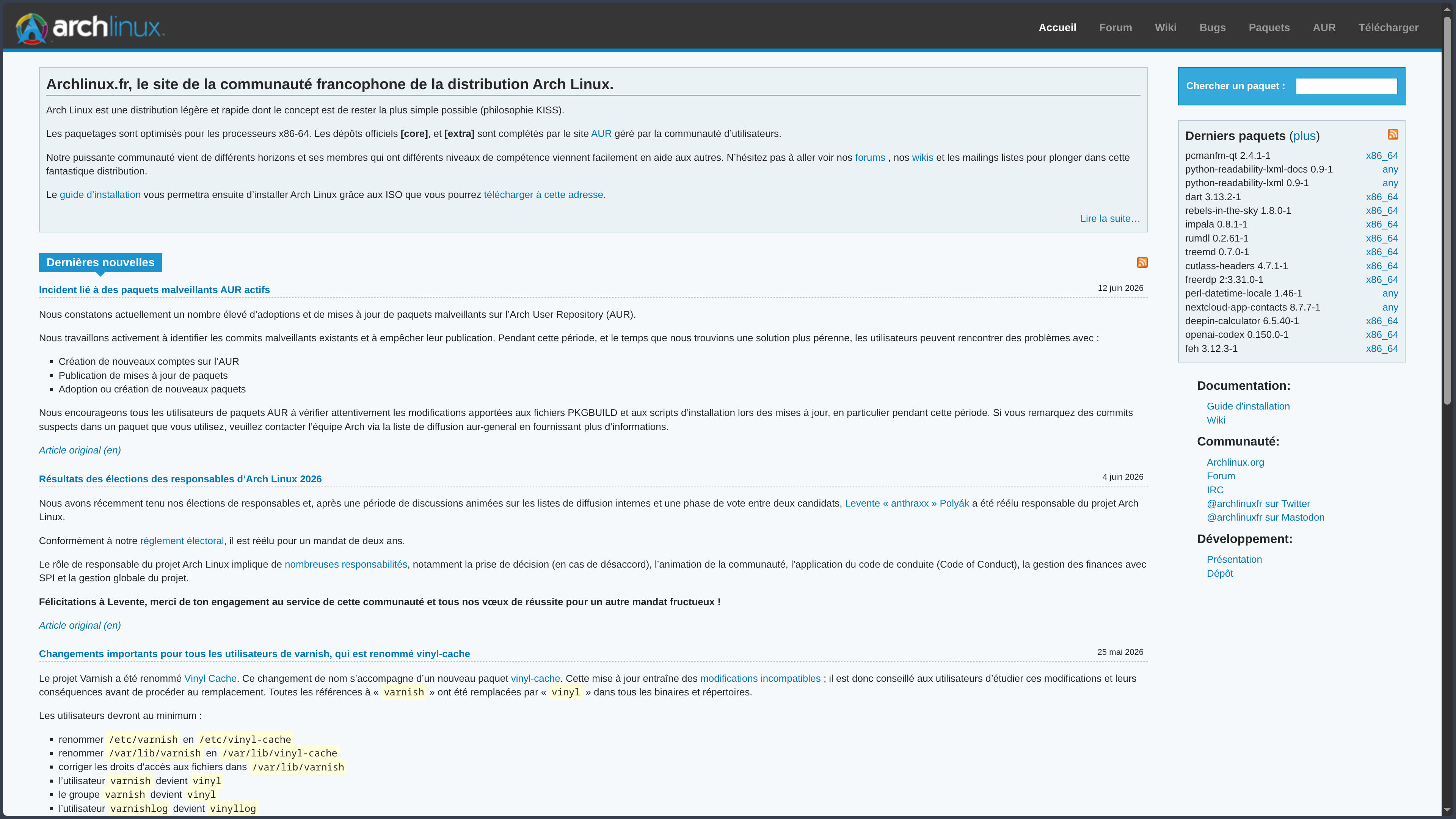1456x819 pixels.
Task: Open the élections des responsables 2026 article
Action: click(180, 479)
